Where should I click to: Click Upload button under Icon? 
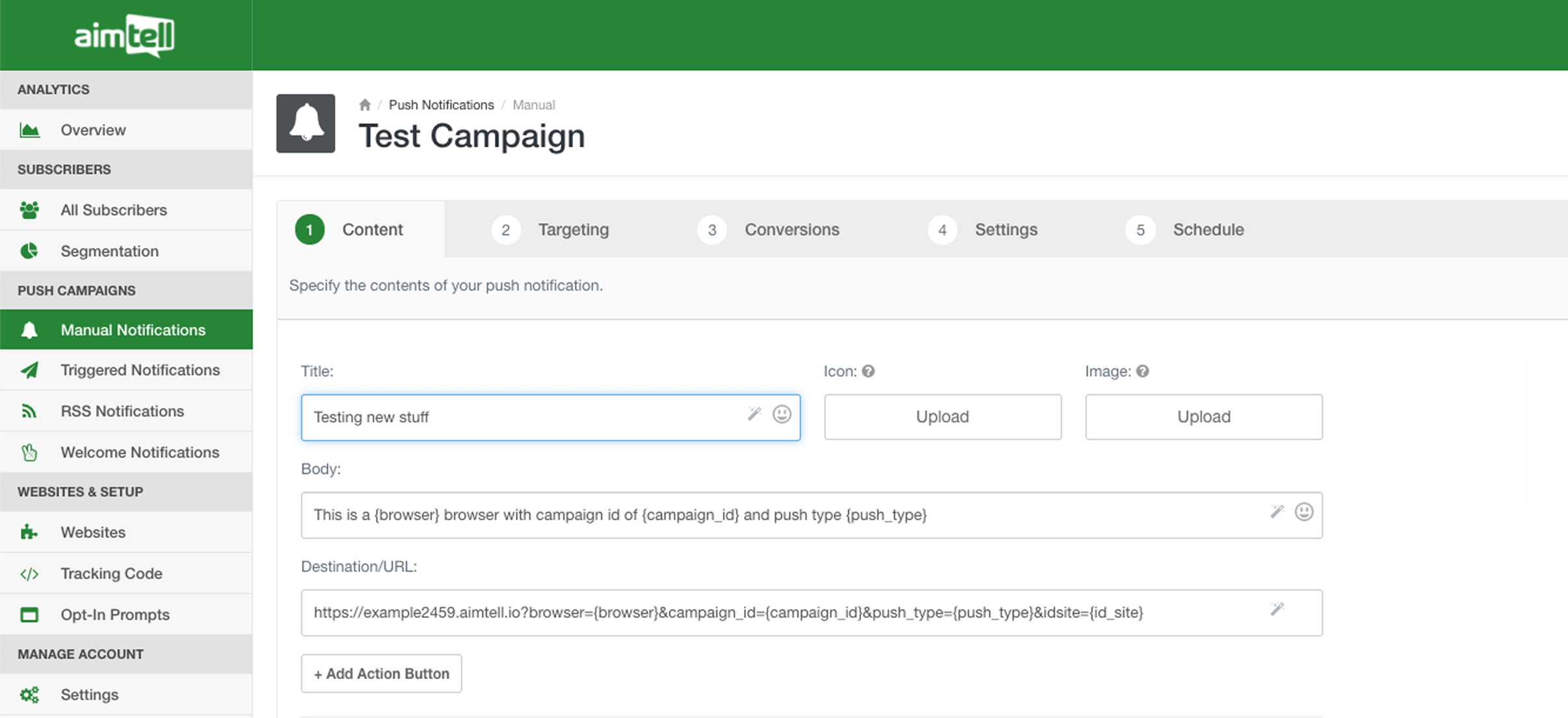point(942,417)
